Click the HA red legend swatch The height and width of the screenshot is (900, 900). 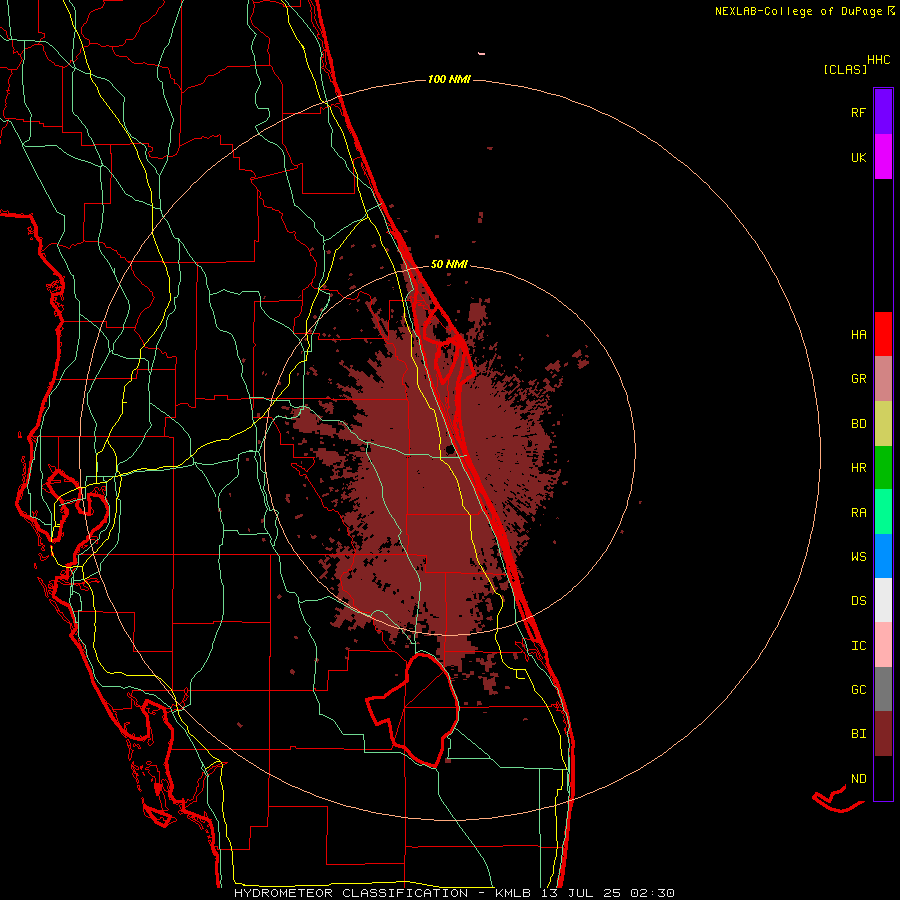coord(883,334)
